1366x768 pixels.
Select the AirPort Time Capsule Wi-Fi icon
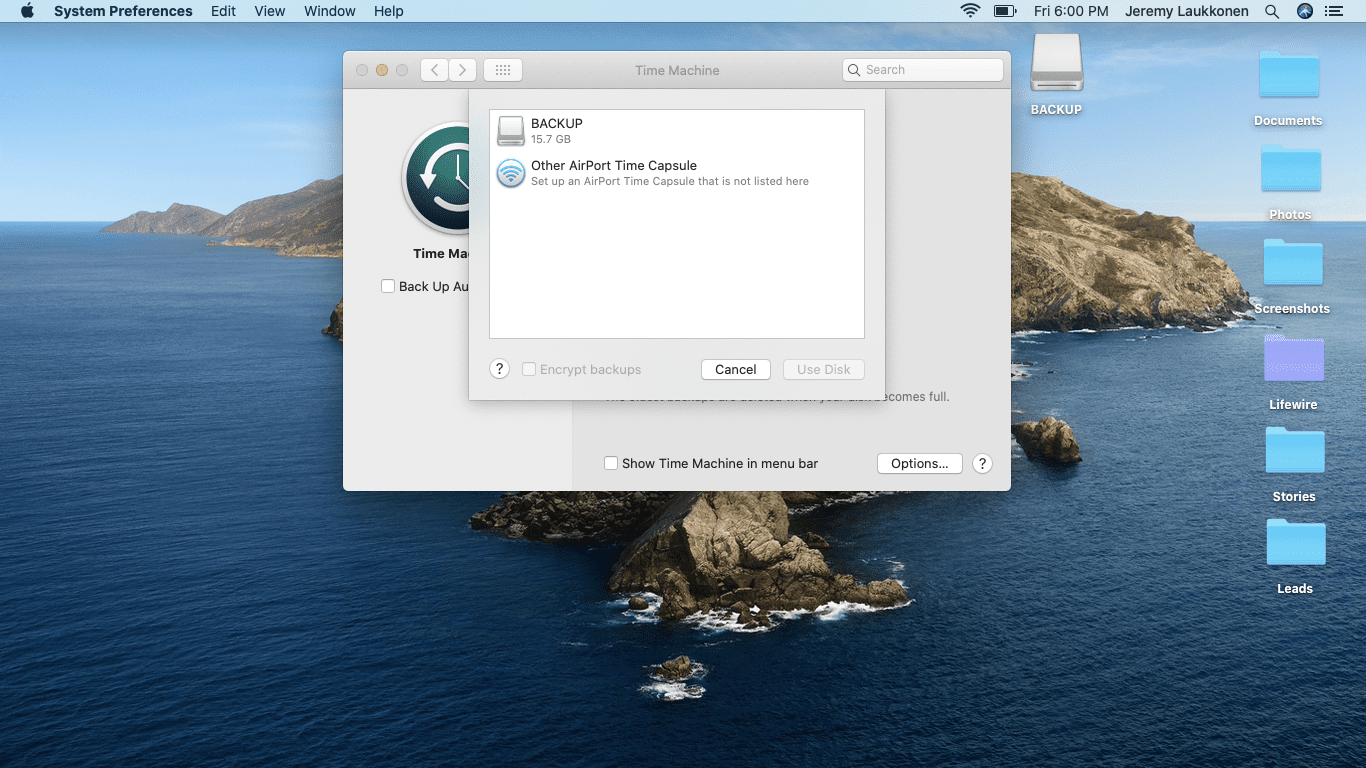tap(511, 173)
